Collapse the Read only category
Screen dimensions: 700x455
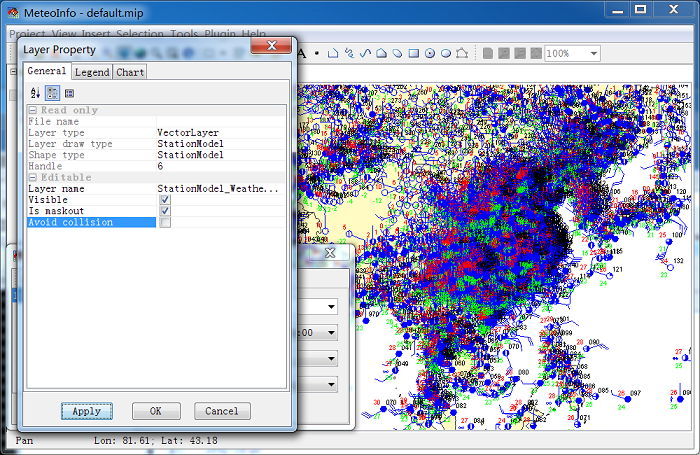pyautogui.click(x=33, y=110)
